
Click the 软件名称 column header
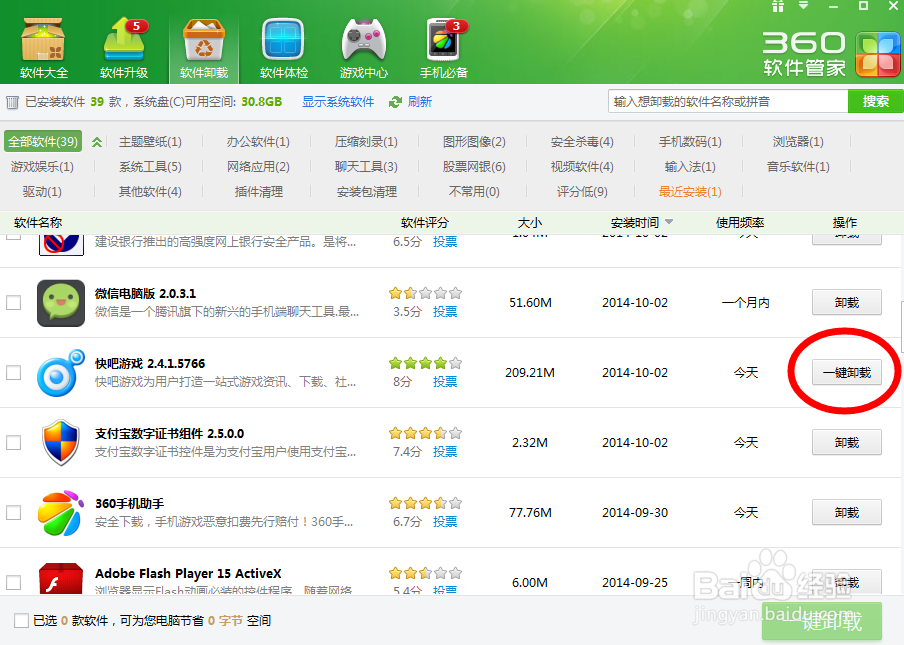38,222
